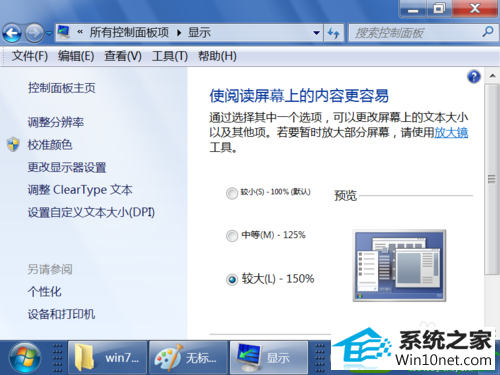This screenshot has height=375, width=500.
Task: Open 个性化 link
Action: (x=45, y=292)
